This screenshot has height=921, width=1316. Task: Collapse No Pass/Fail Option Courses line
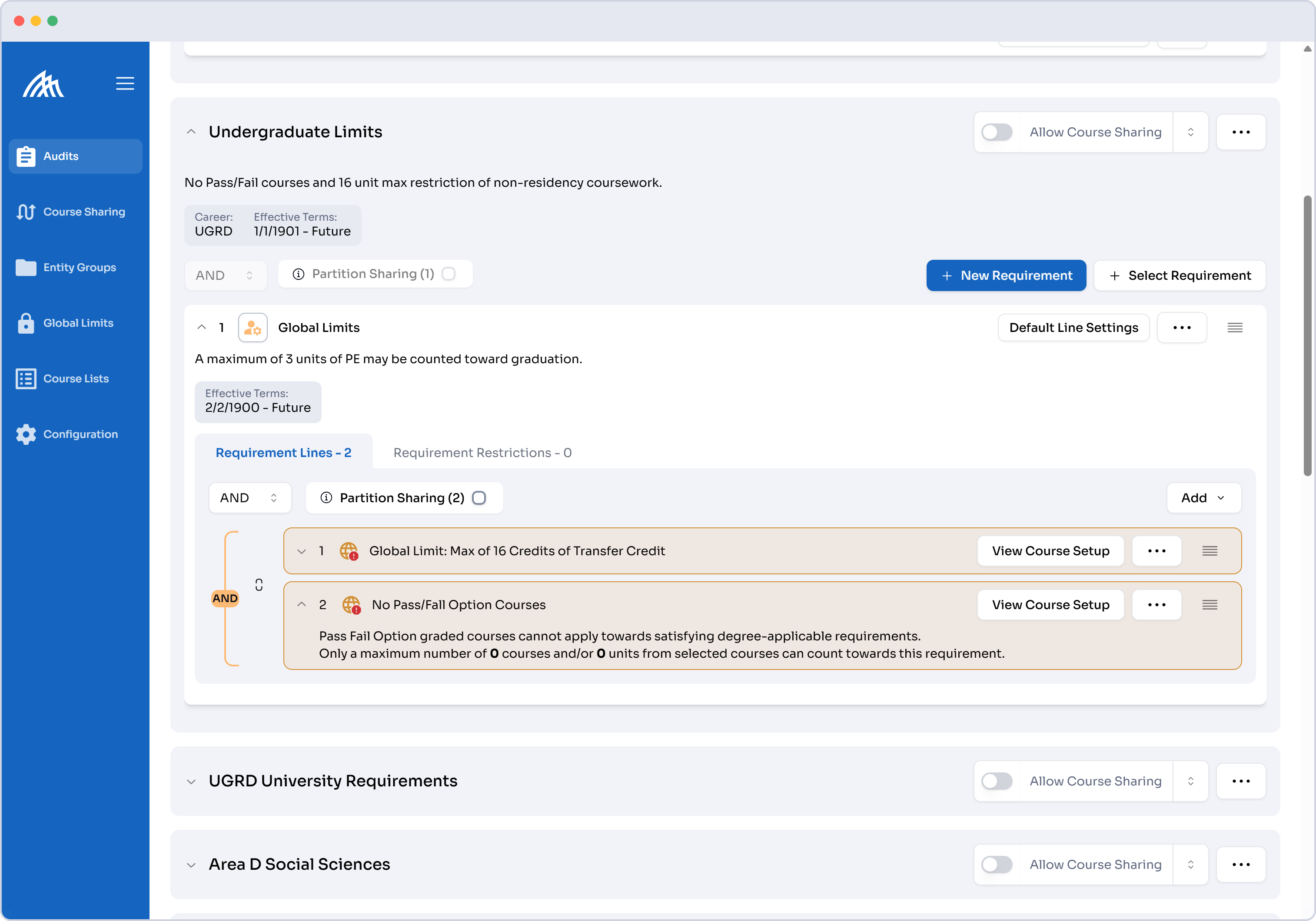pos(302,604)
